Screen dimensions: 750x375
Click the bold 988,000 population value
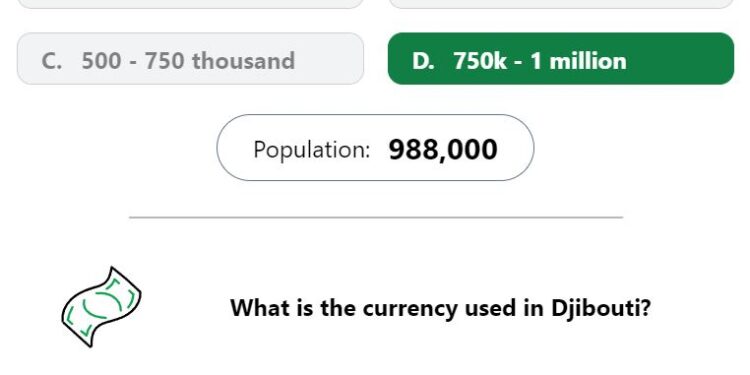tap(443, 149)
